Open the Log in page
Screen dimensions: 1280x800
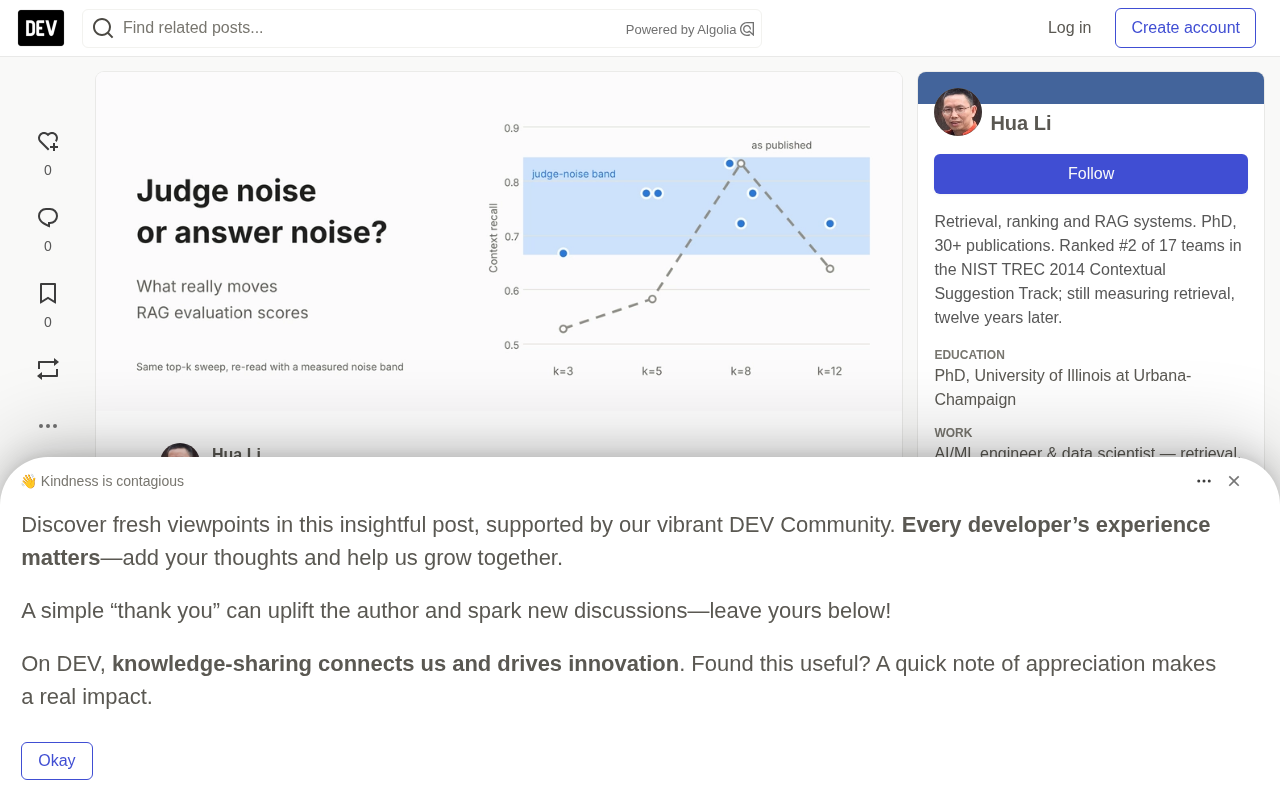[x=1069, y=28]
